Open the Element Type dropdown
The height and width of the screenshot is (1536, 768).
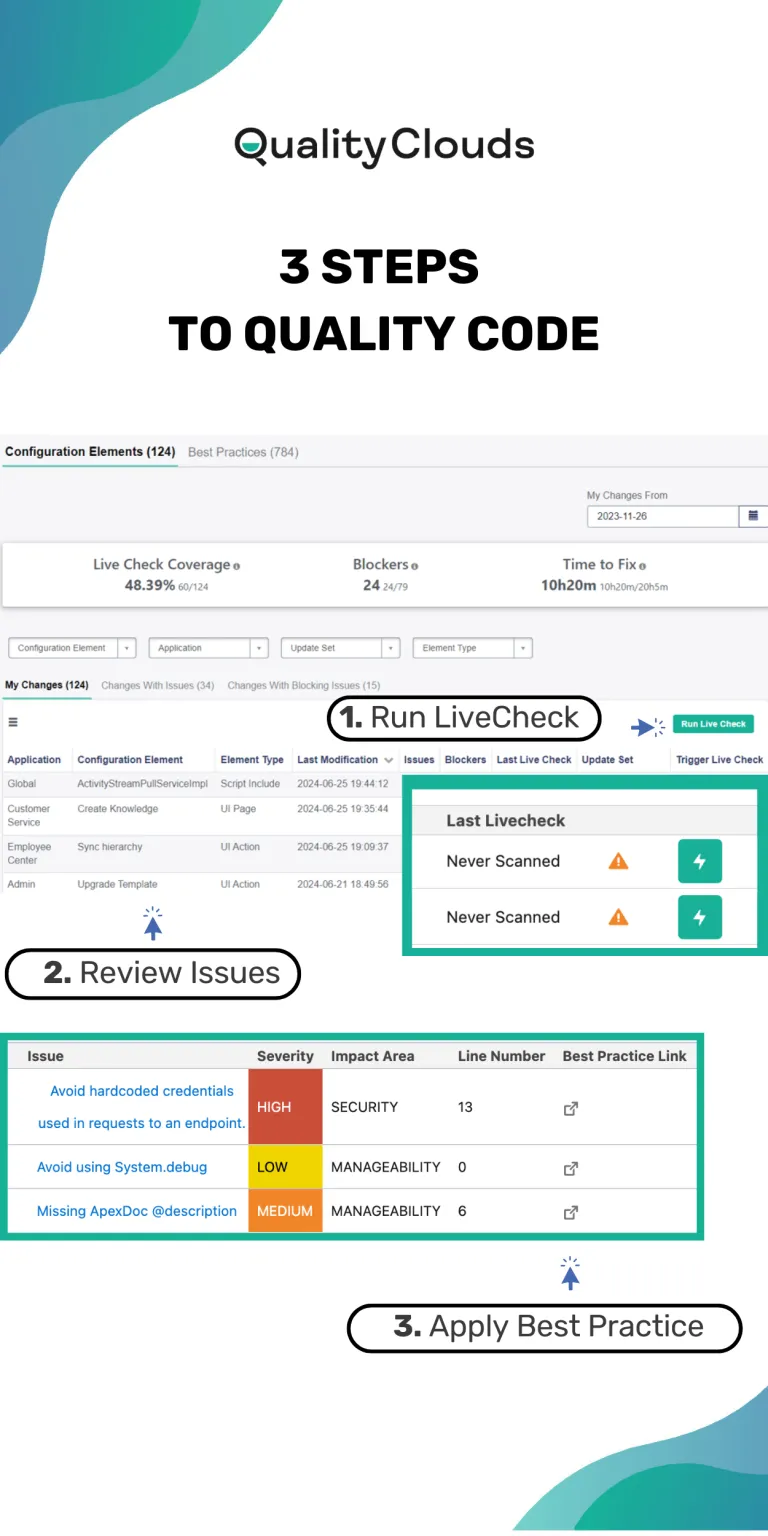coord(472,648)
